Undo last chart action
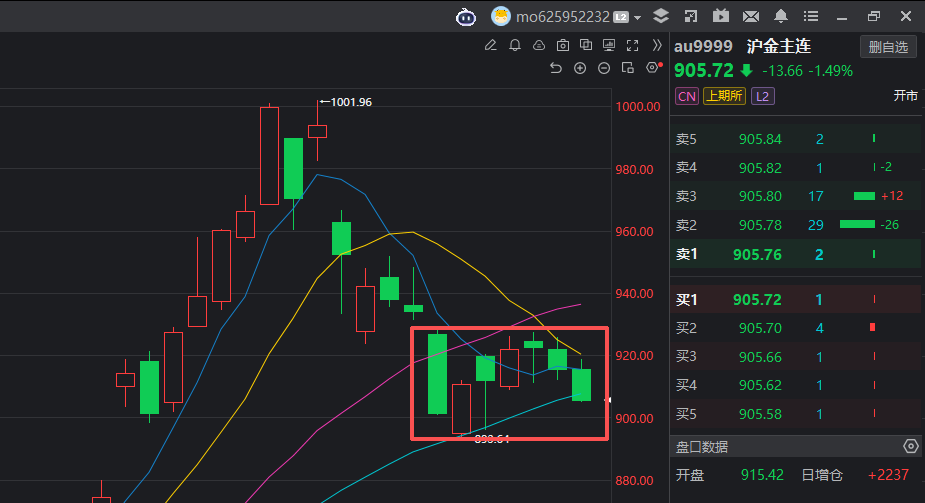The image size is (925, 503). [556, 68]
